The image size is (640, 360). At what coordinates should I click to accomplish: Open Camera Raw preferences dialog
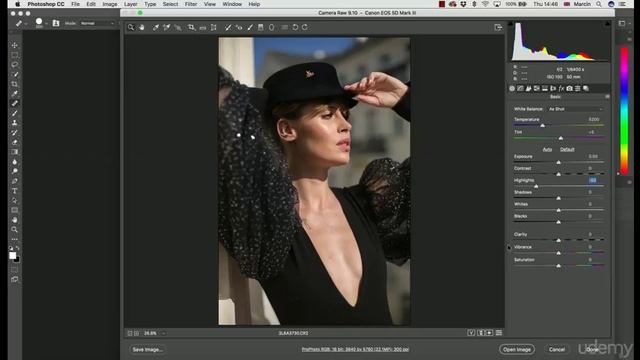[284, 27]
